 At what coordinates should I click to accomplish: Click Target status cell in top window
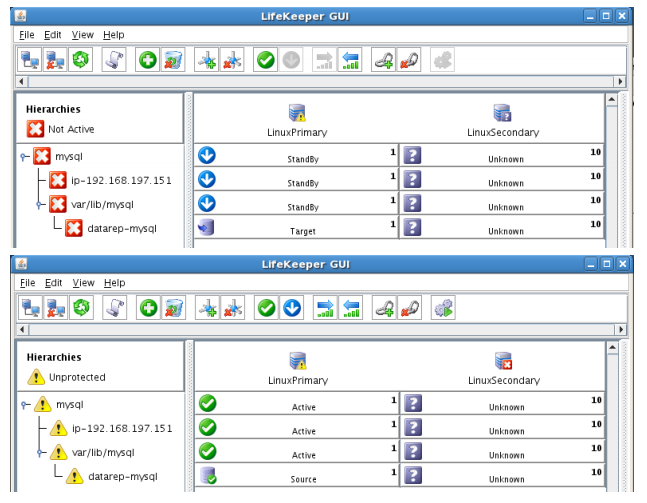tap(296, 227)
